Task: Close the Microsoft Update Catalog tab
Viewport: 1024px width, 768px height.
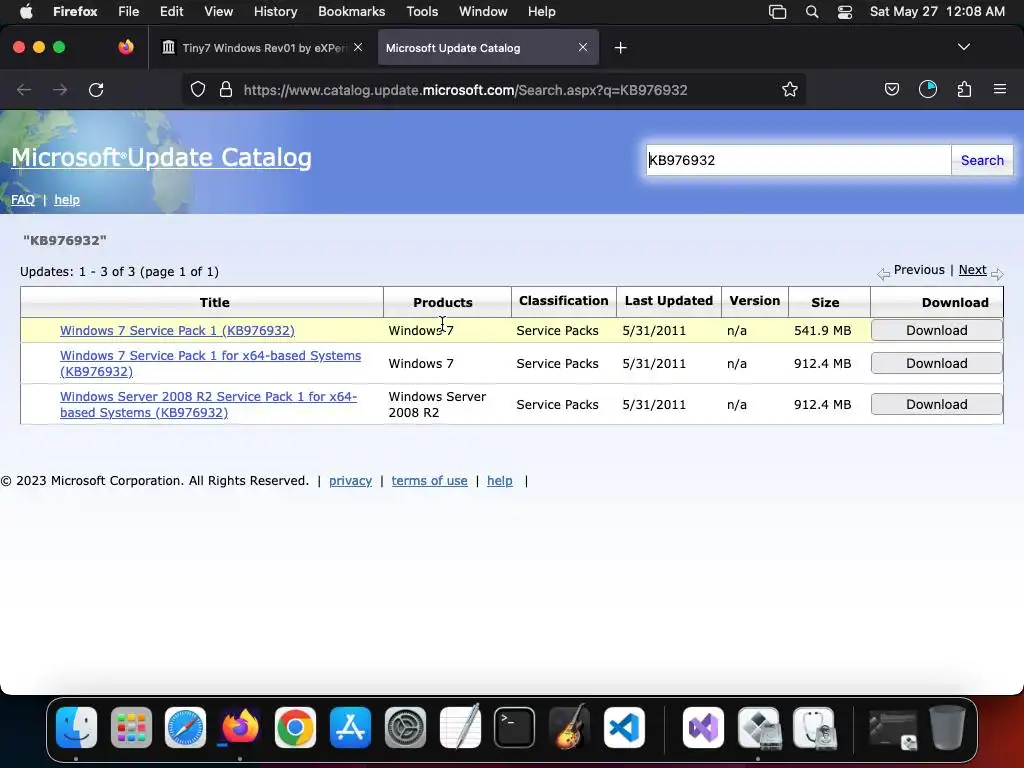Action: [583, 47]
